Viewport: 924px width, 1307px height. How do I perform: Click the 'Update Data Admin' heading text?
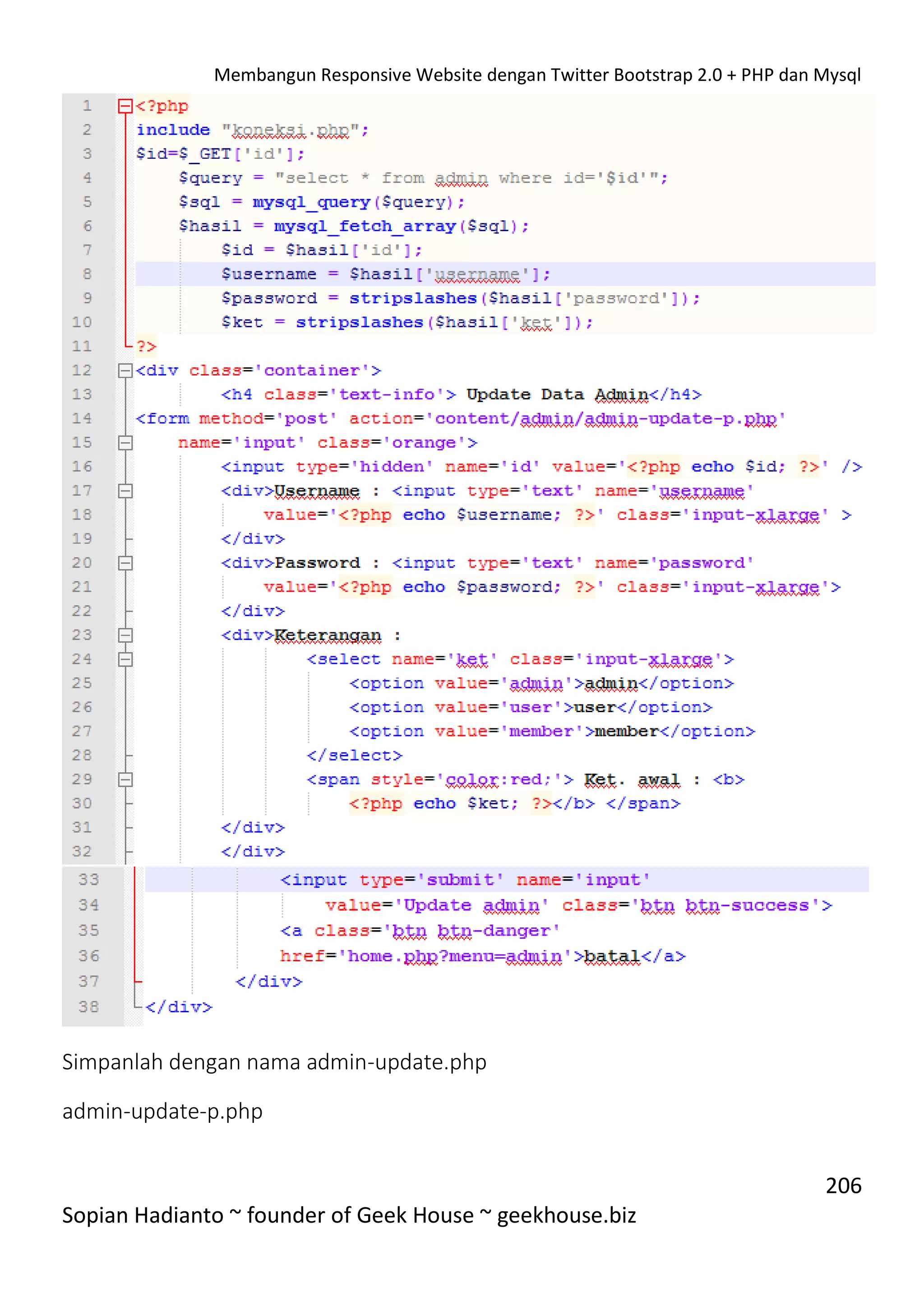(558, 394)
